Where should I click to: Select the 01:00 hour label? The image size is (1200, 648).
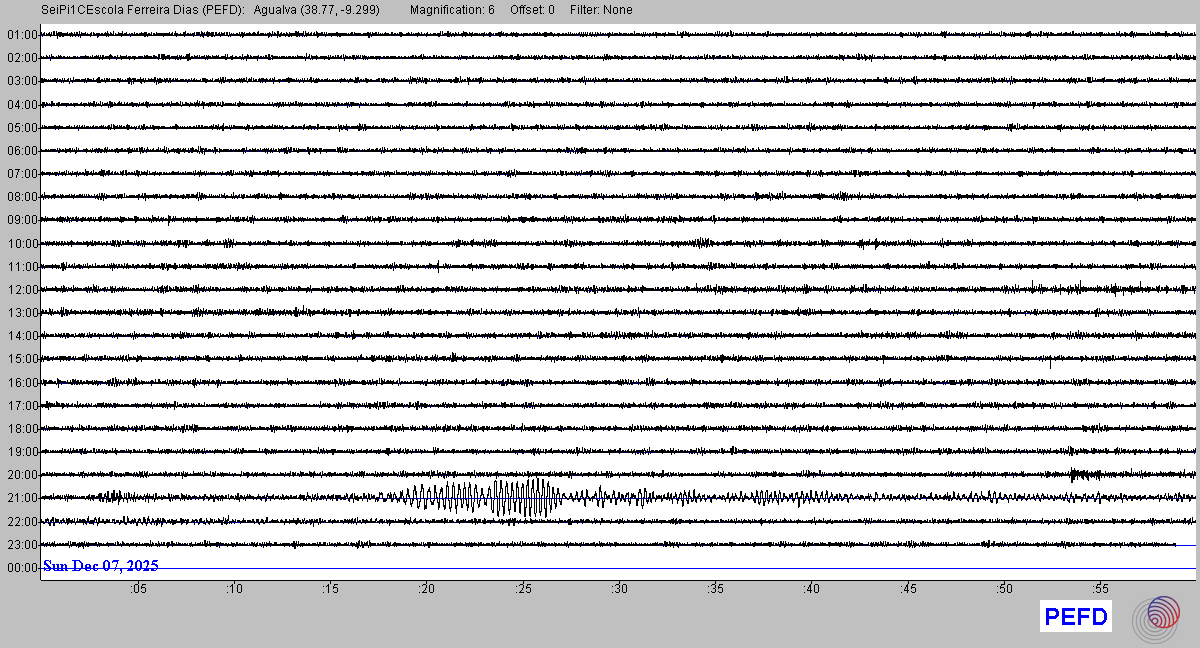pos(22,35)
